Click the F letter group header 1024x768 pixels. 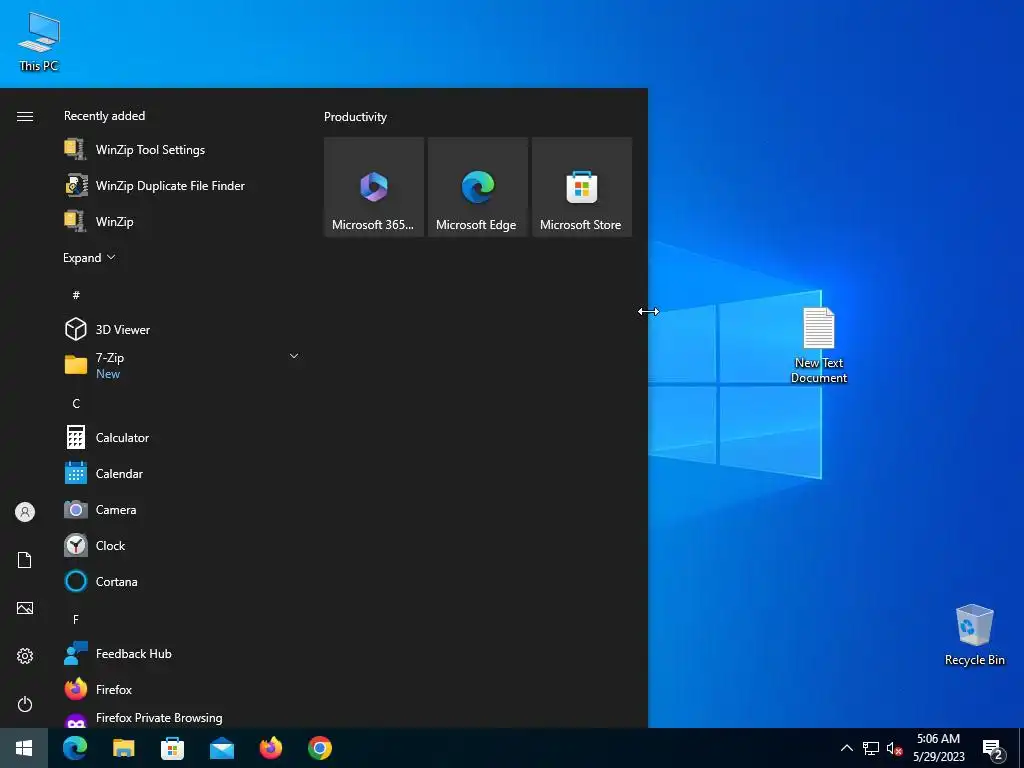pos(76,619)
